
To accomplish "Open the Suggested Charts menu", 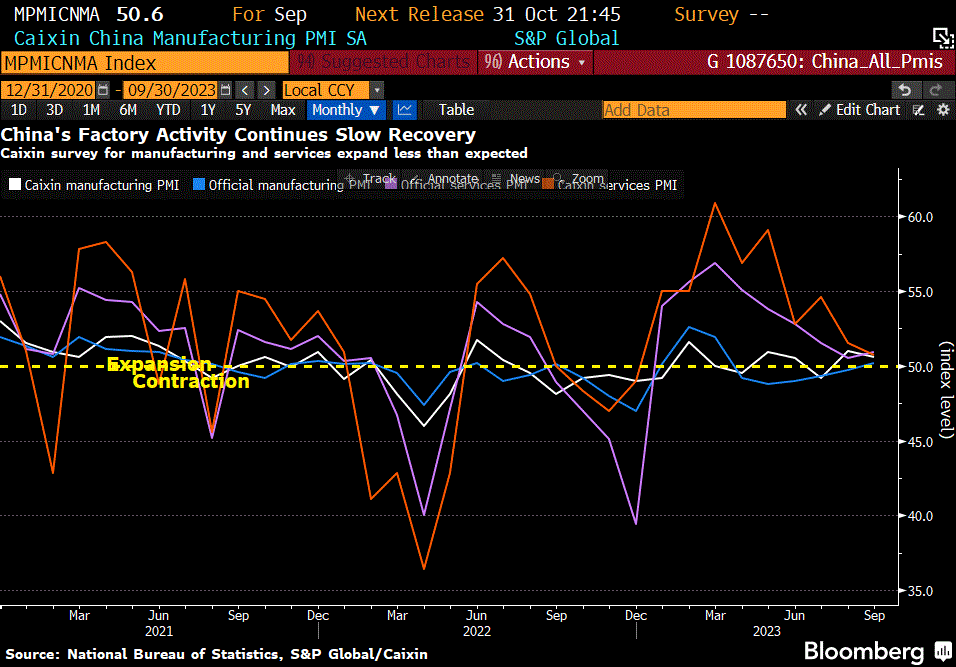I will tap(383, 62).
